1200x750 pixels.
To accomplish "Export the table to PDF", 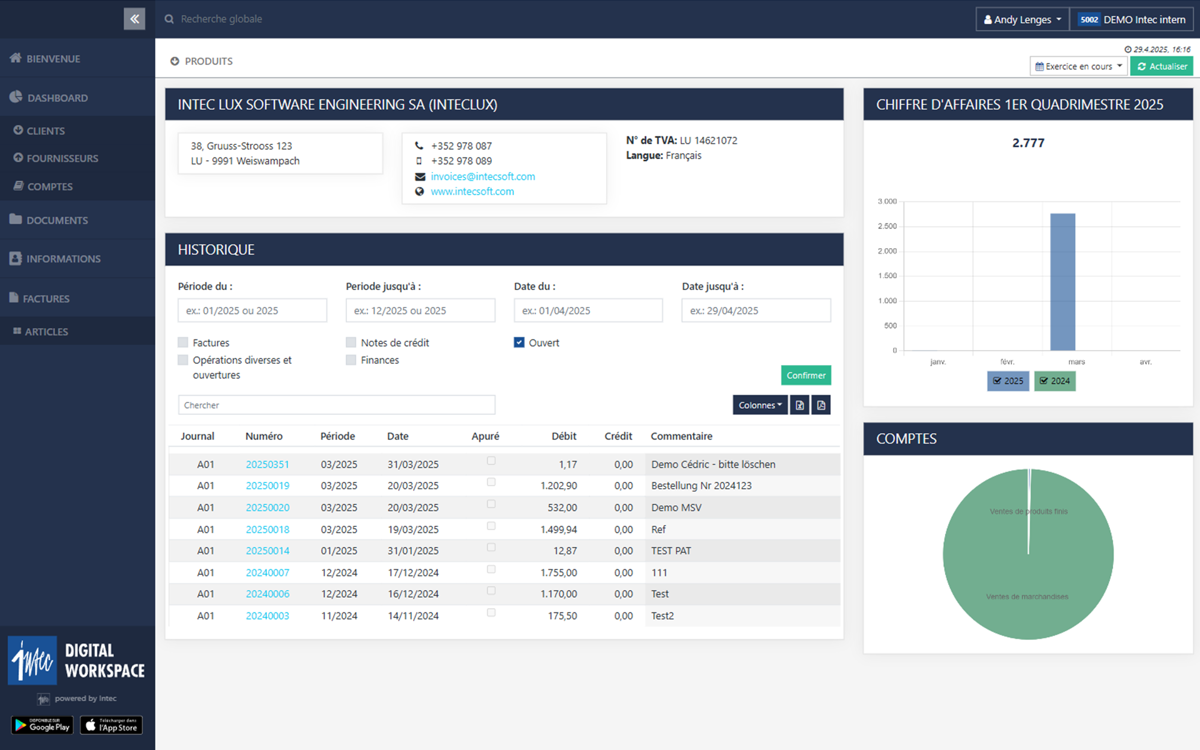I will (821, 405).
